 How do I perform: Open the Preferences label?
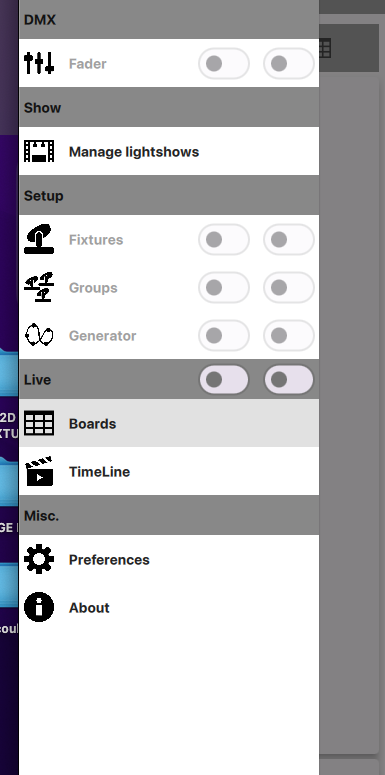109,560
